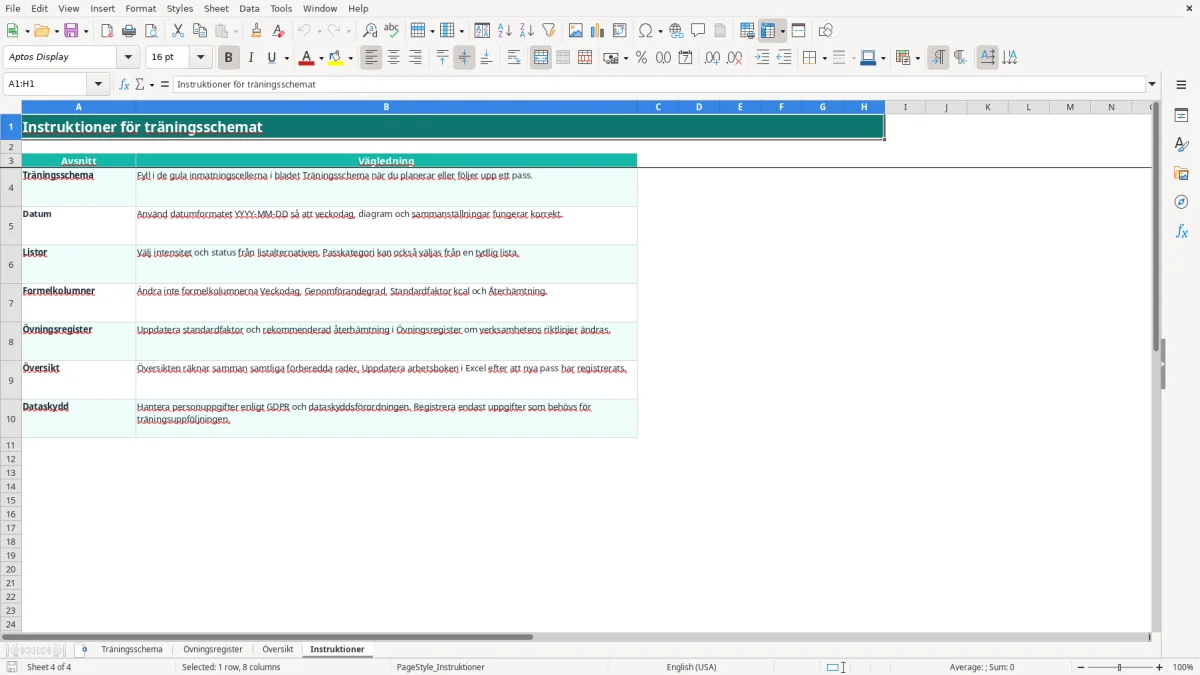Switch to the Översikt sheet tab
This screenshot has height=675, width=1200.
pos(277,650)
